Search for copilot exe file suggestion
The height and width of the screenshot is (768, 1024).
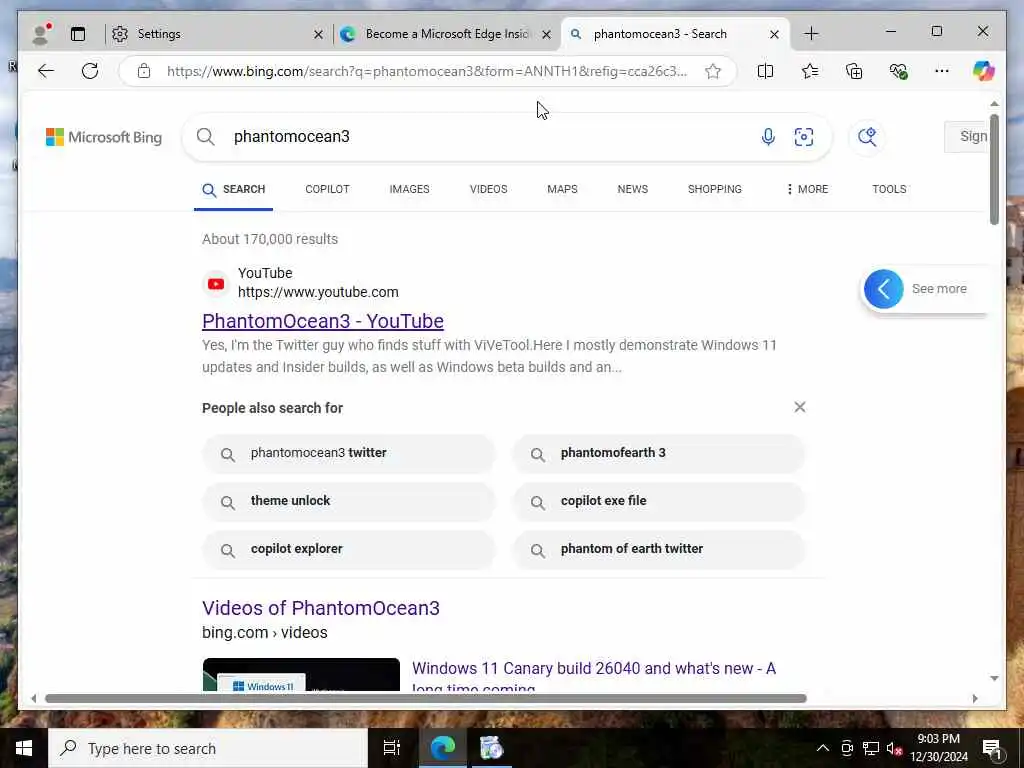tap(659, 502)
